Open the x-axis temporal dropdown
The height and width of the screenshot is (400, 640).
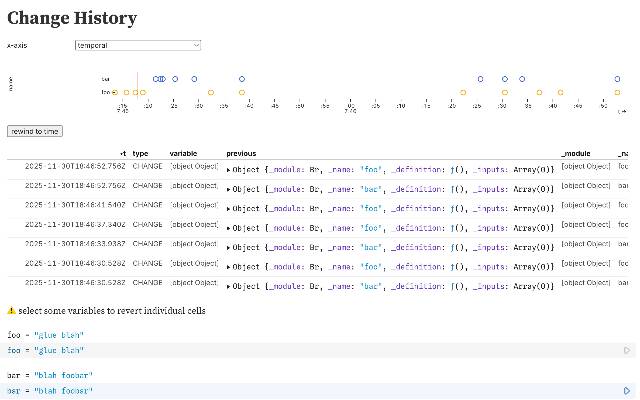click(x=138, y=45)
